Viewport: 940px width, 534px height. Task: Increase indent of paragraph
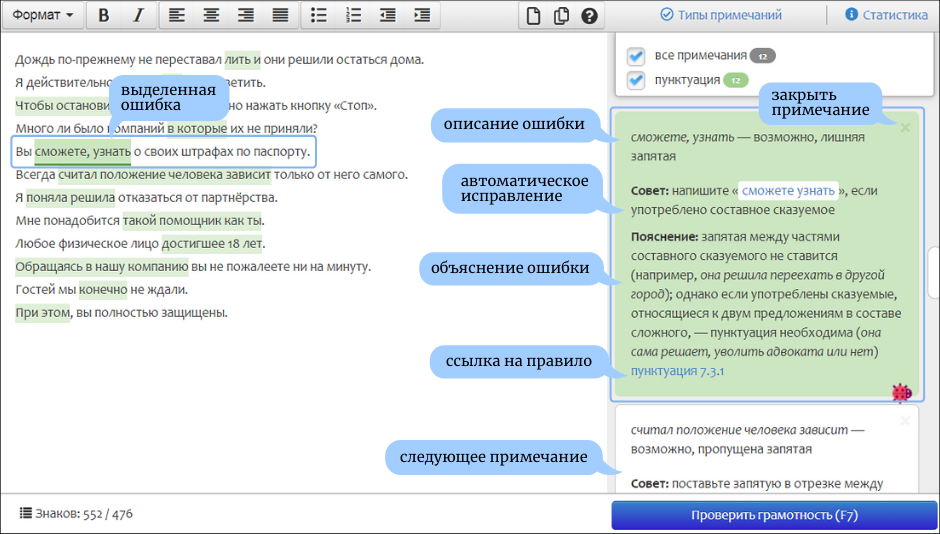point(422,16)
